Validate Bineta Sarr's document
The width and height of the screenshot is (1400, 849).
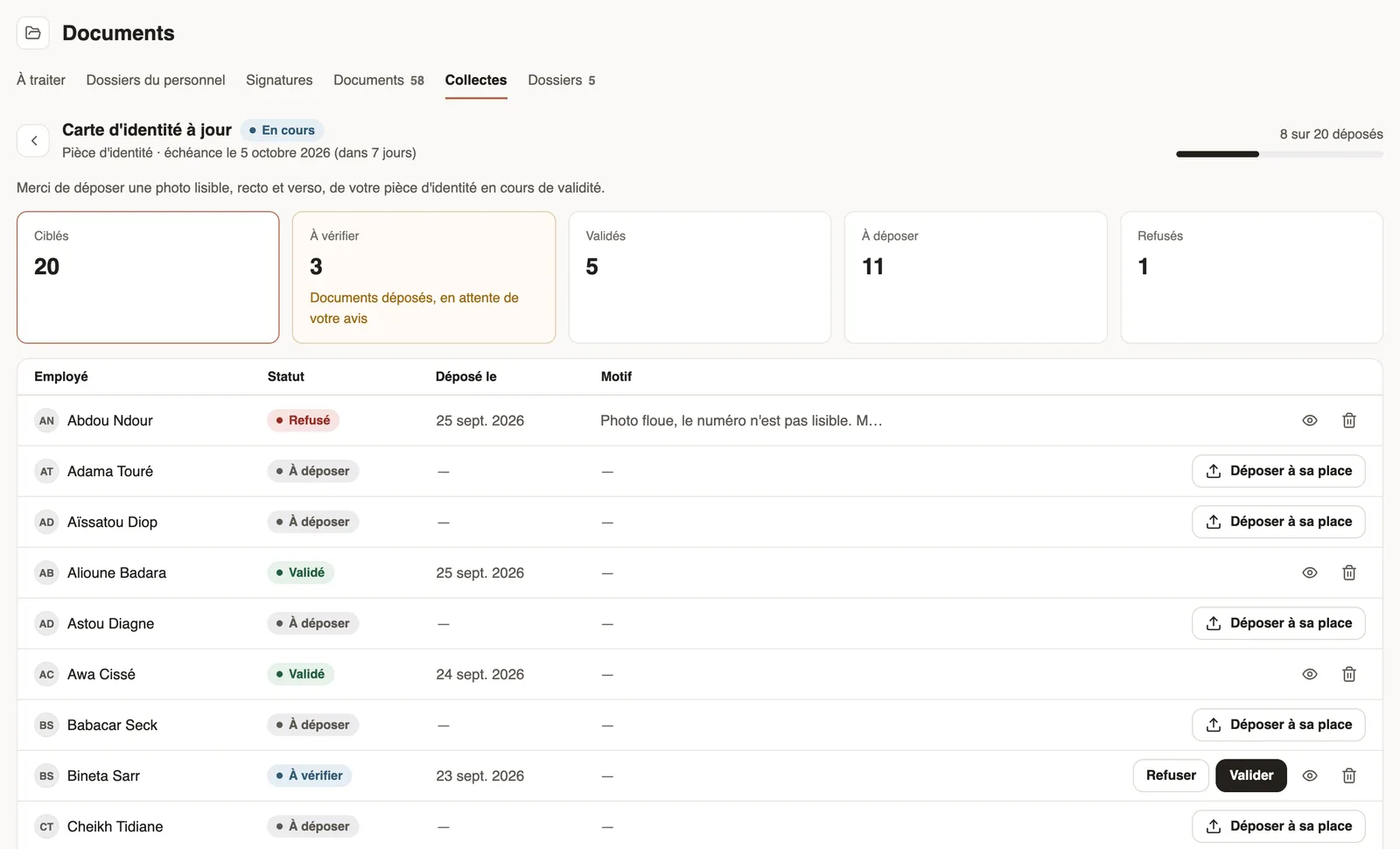[x=1251, y=775]
